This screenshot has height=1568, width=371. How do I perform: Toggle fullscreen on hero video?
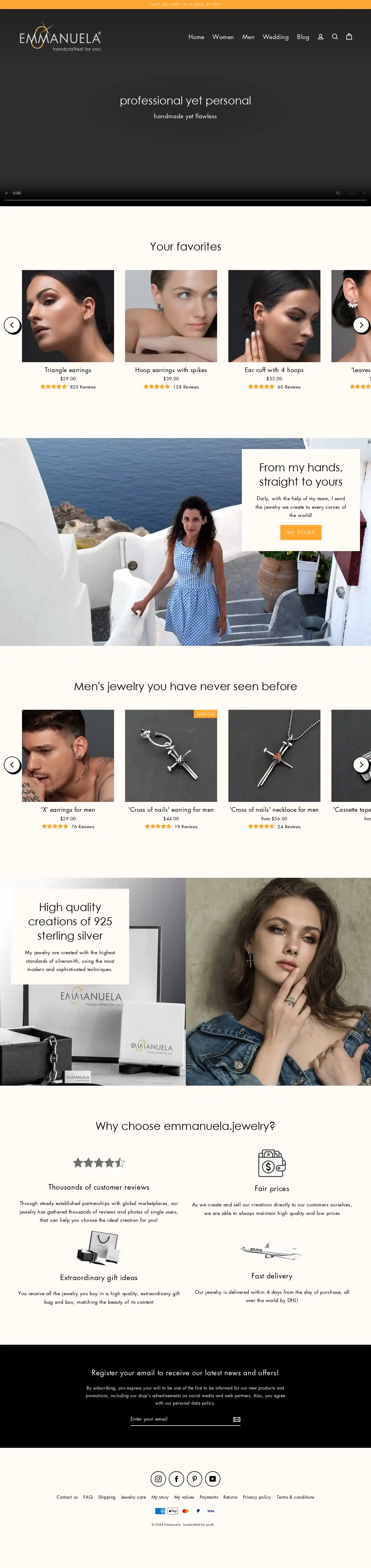pos(351,193)
